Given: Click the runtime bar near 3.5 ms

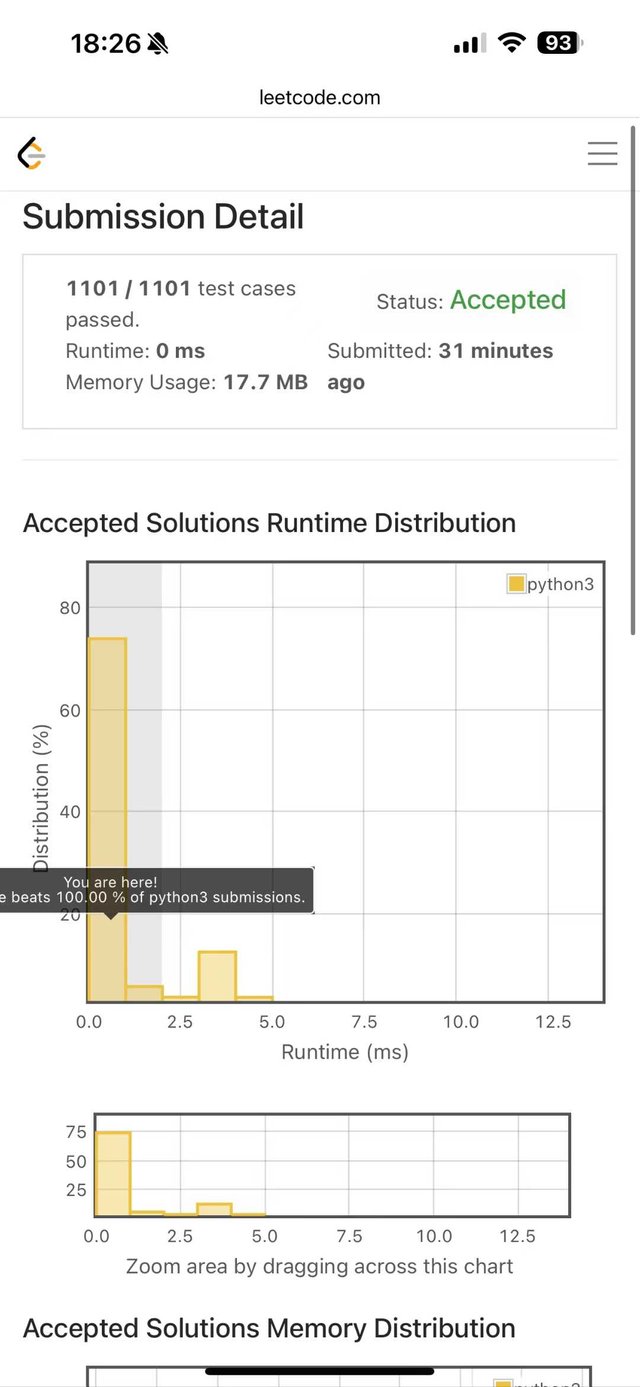Looking at the screenshot, I should pos(217,976).
